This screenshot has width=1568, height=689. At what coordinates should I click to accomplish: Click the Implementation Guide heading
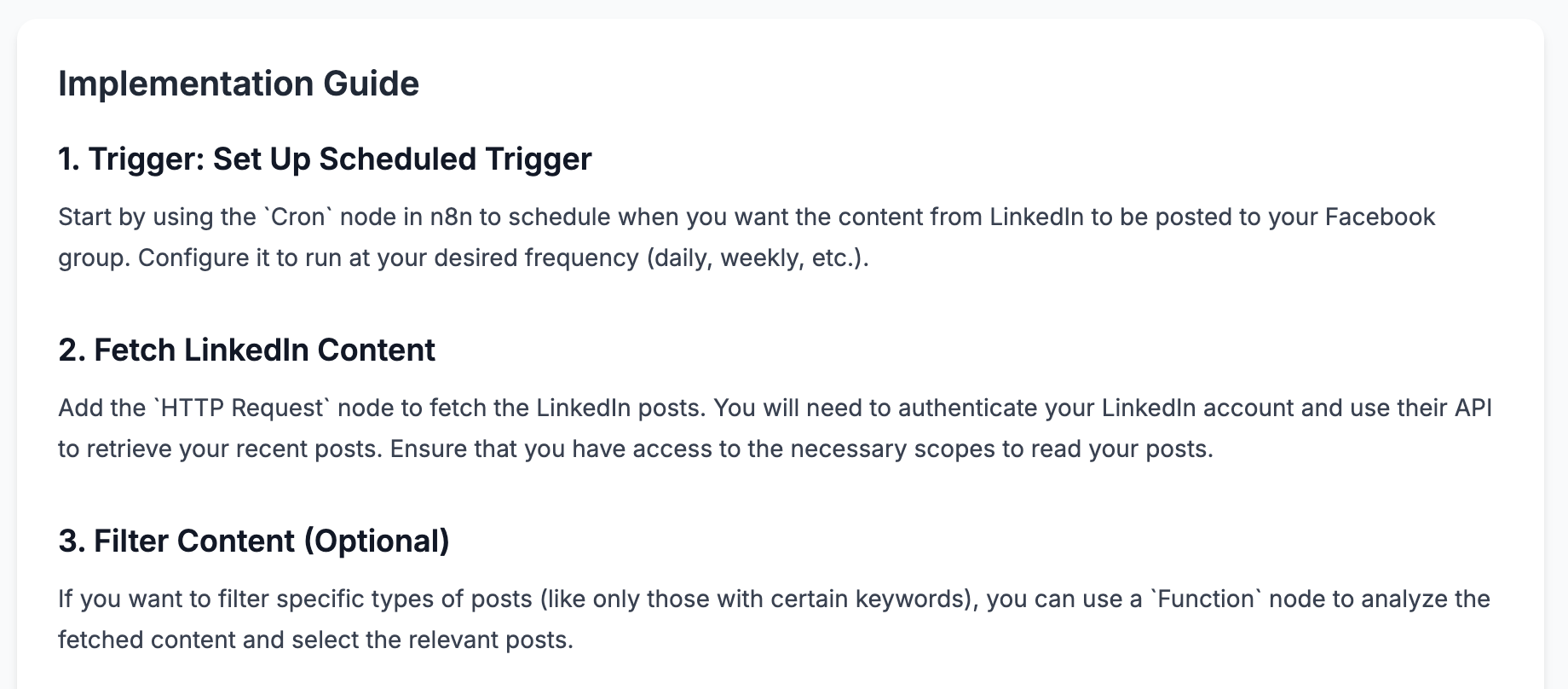(239, 84)
